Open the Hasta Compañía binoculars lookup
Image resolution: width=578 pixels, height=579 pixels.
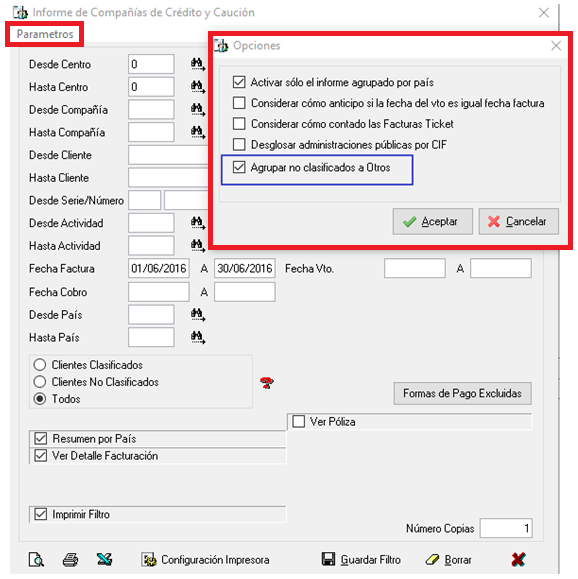coord(198,132)
